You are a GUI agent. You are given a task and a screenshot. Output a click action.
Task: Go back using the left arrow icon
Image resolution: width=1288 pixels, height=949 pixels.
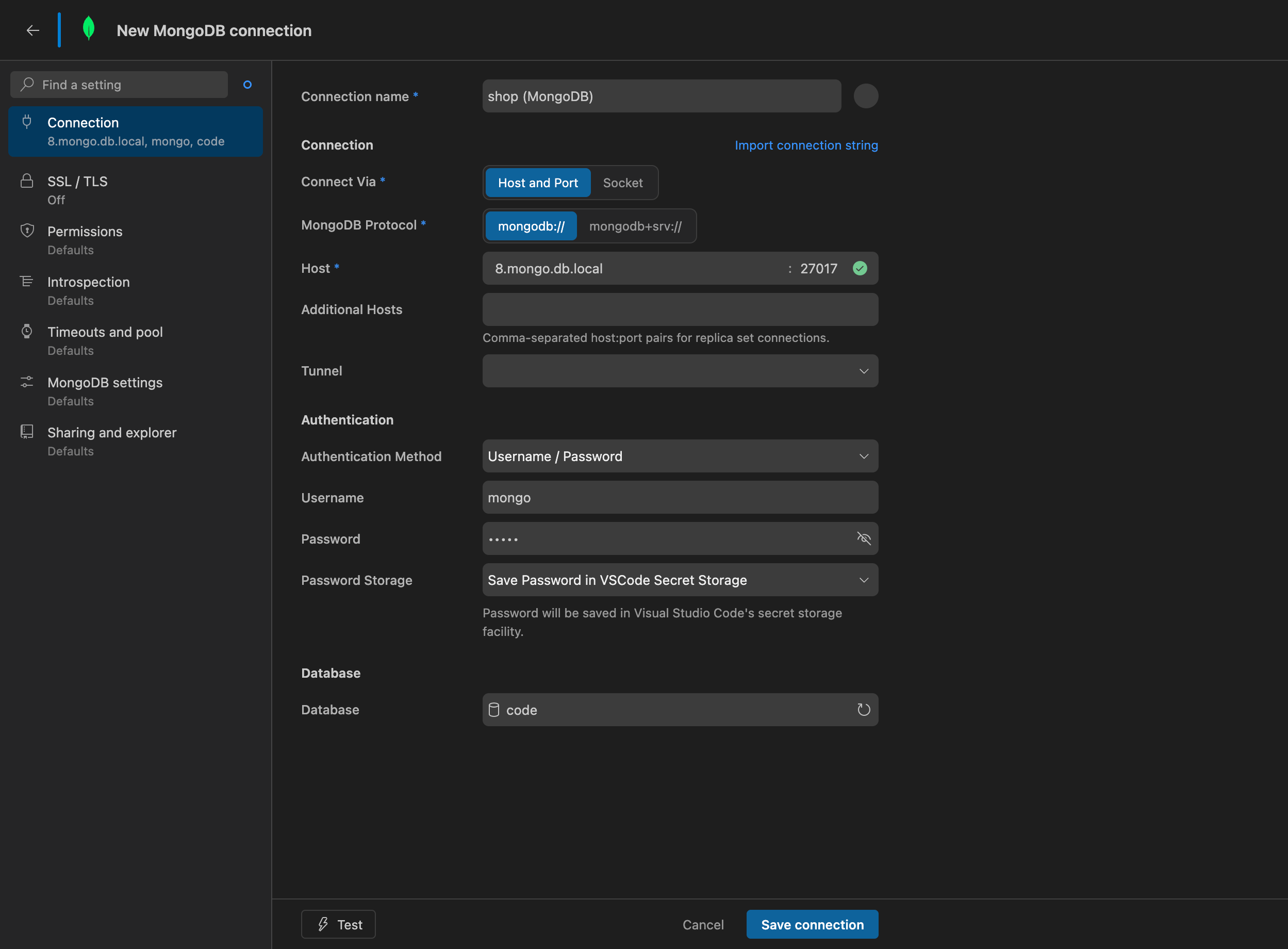coord(32,30)
